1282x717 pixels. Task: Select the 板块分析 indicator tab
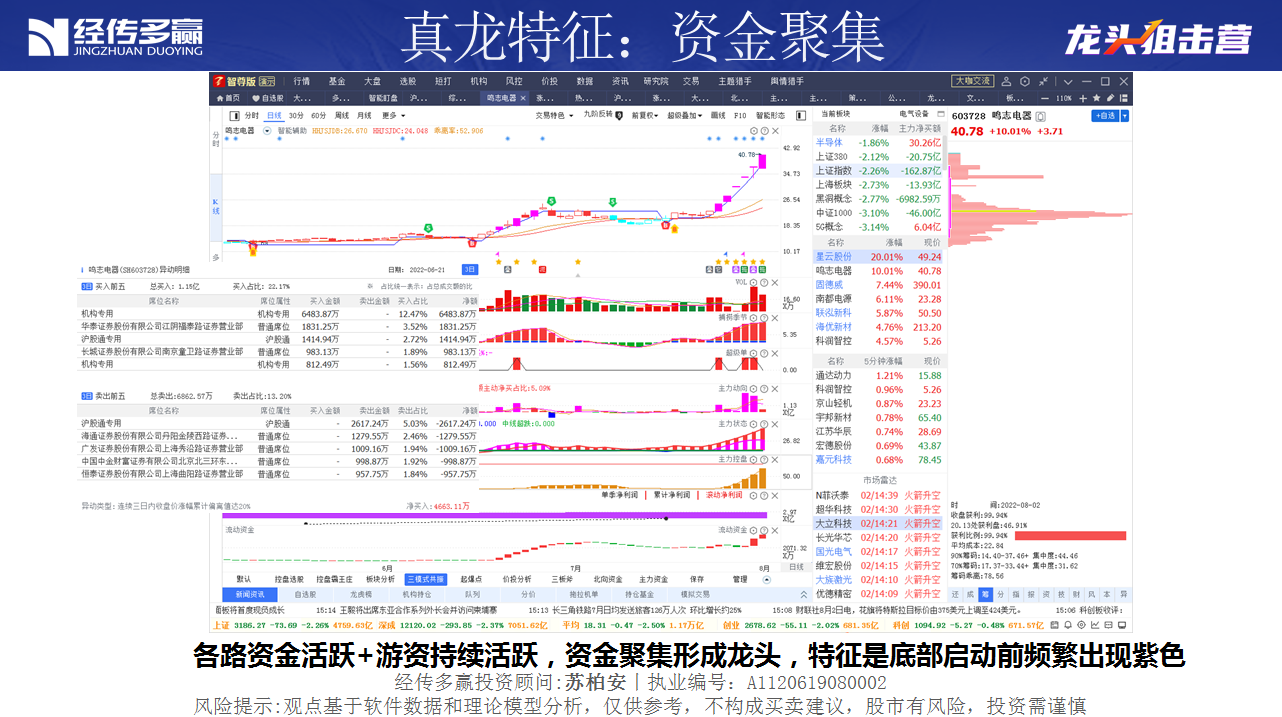click(x=380, y=579)
